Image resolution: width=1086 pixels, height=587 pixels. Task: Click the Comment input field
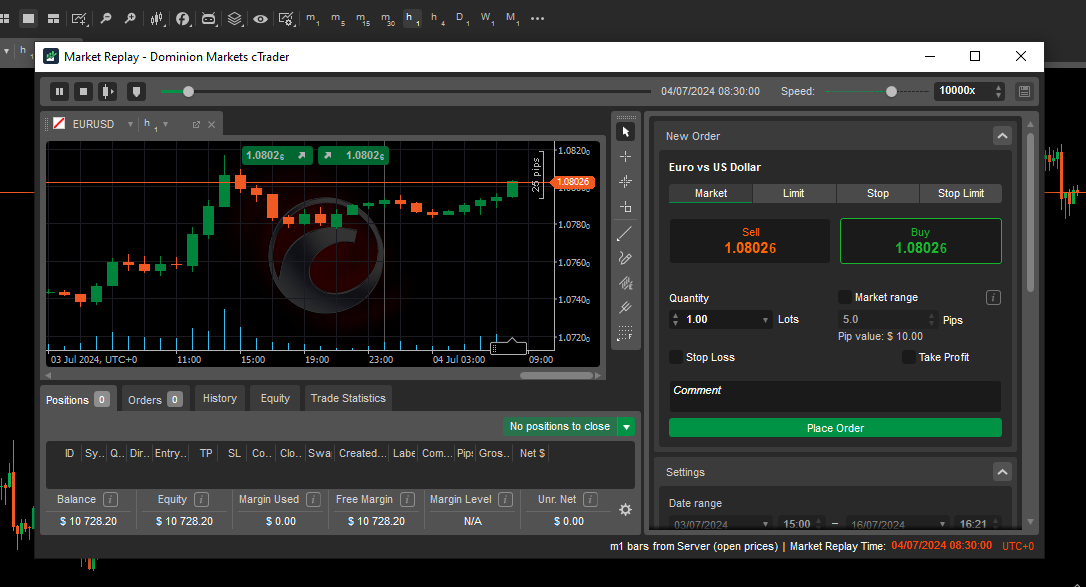click(835, 394)
